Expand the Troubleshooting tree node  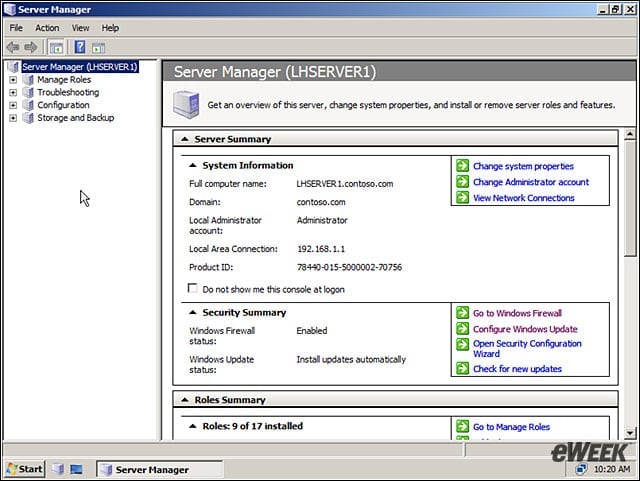(x=13, y=93)
